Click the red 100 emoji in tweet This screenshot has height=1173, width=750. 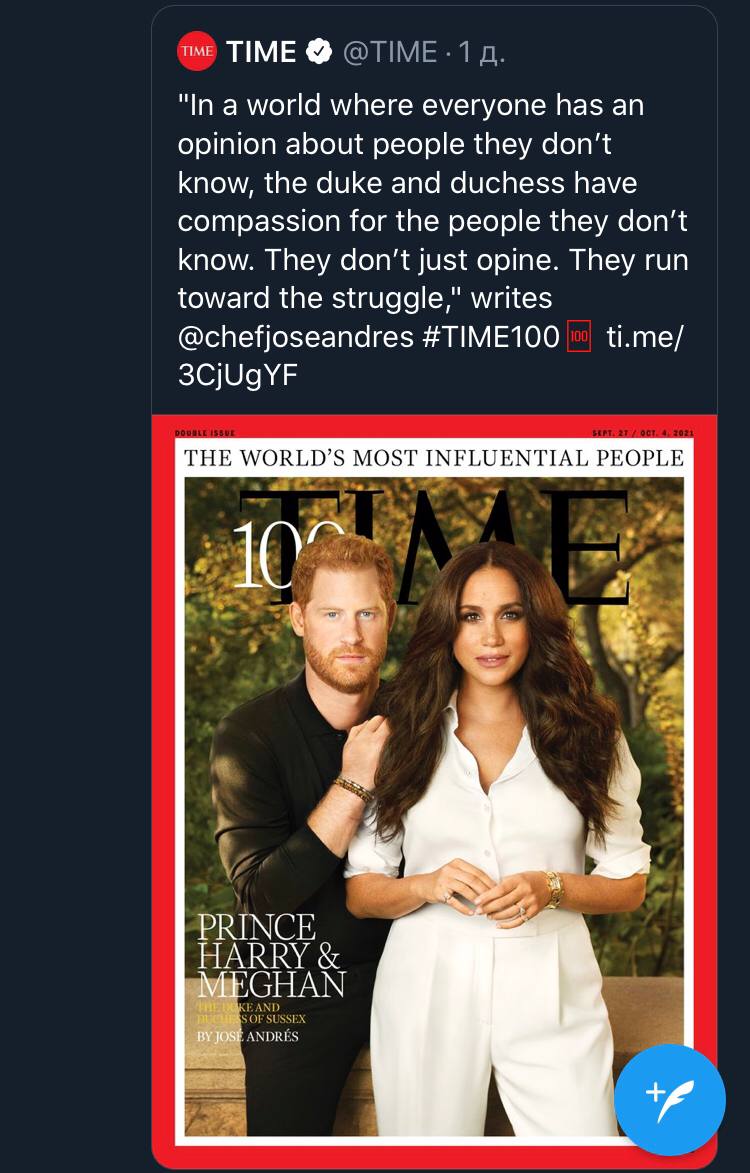click(x=579, y=337)
